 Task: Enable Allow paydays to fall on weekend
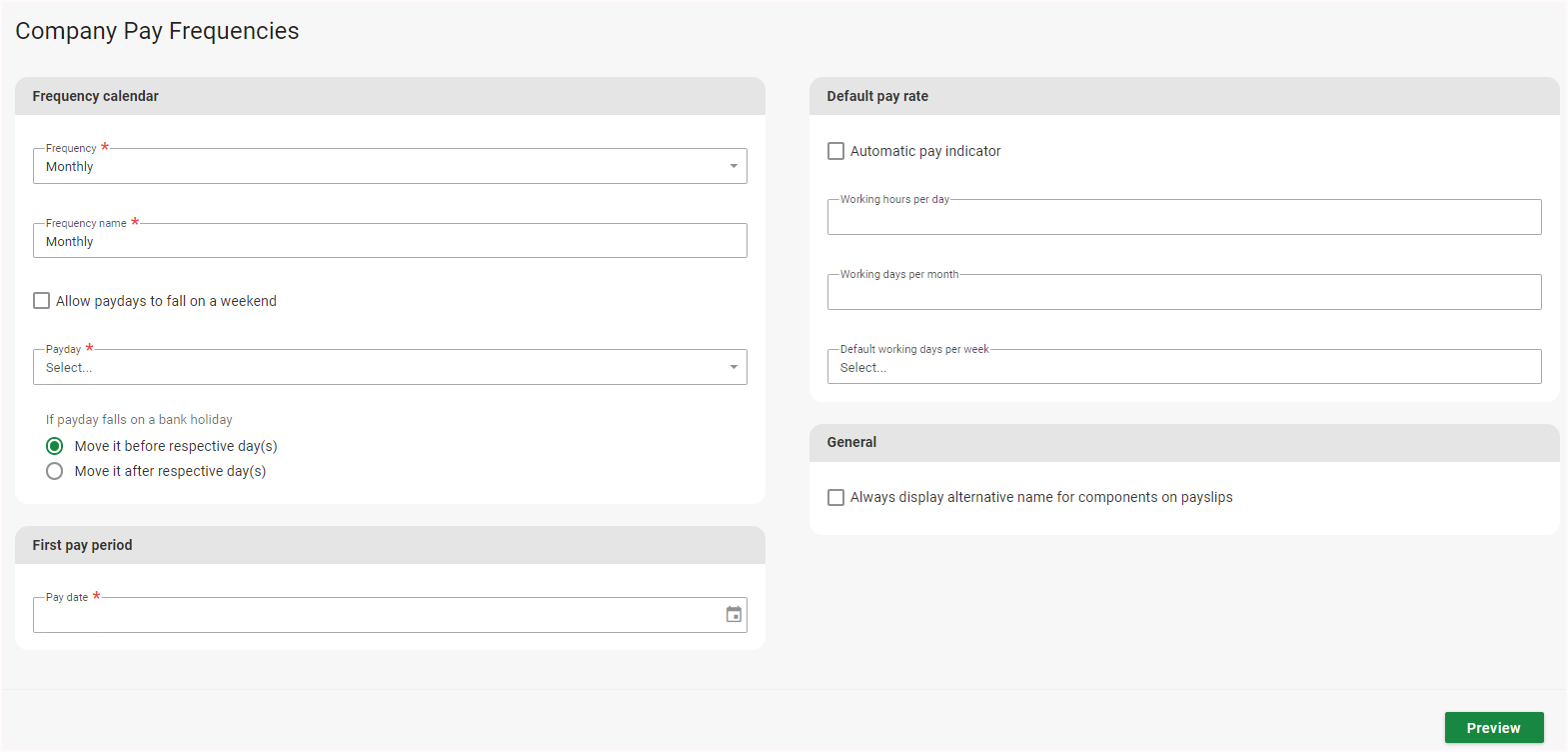(x=42, y=301)
